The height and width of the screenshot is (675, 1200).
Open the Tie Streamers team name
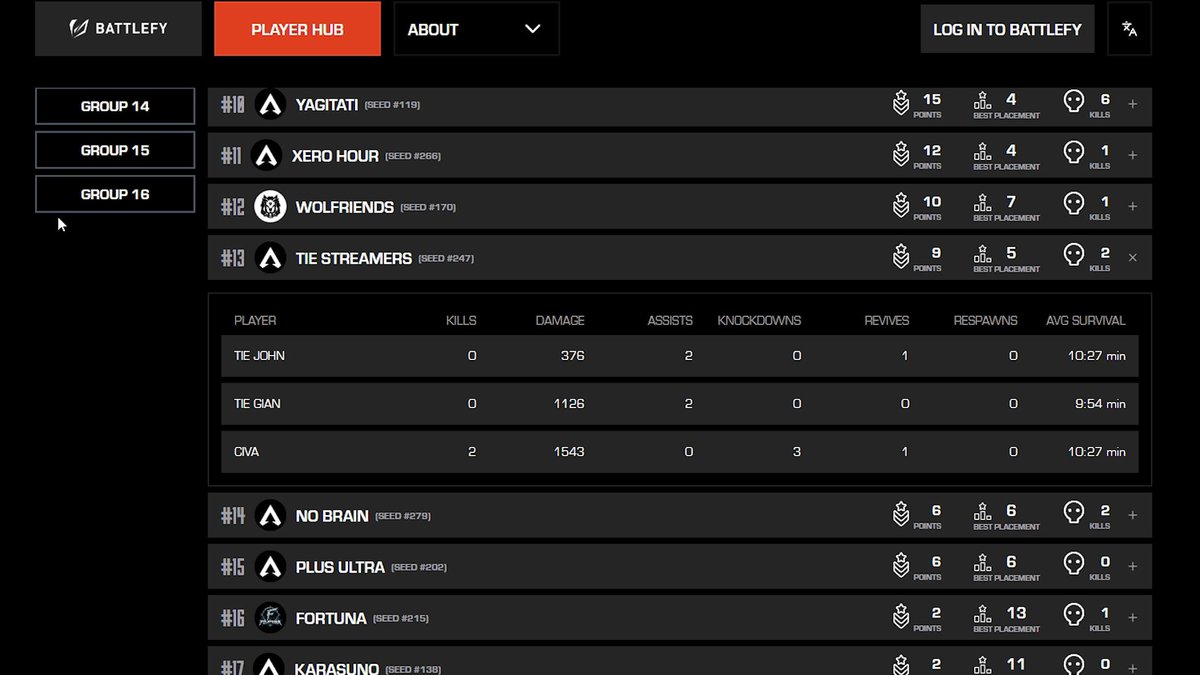[354, 258]
